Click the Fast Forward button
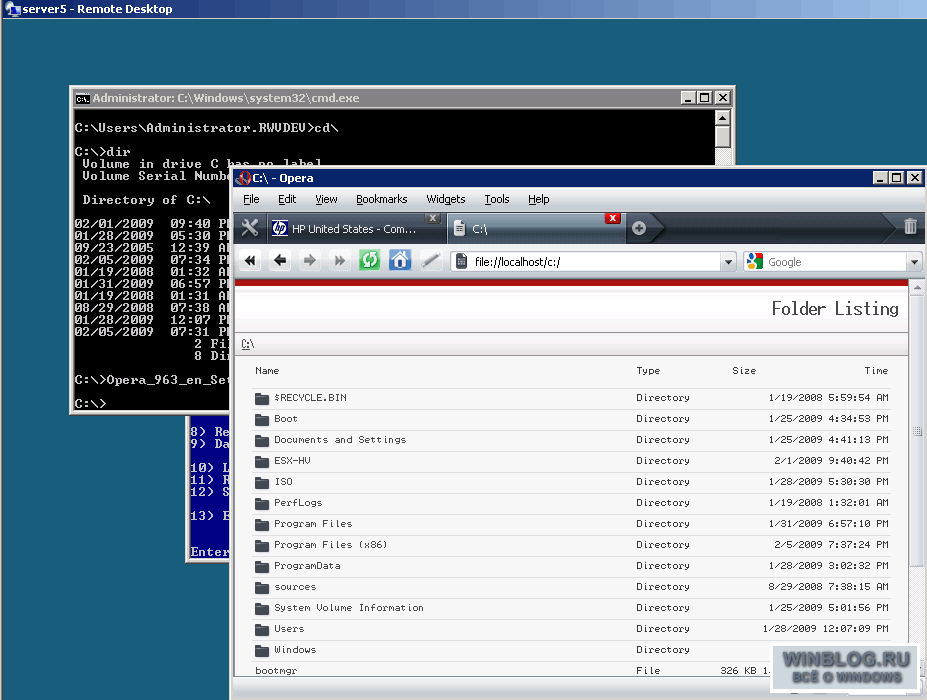 (x=339, y=260)
